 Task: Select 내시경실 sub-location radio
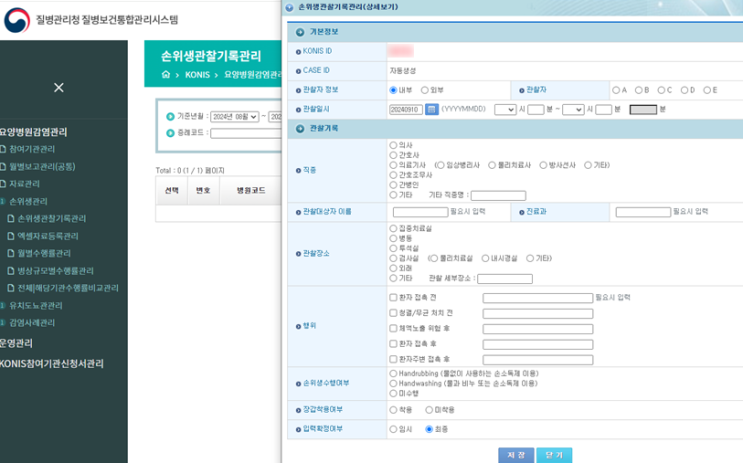(485, 258)
